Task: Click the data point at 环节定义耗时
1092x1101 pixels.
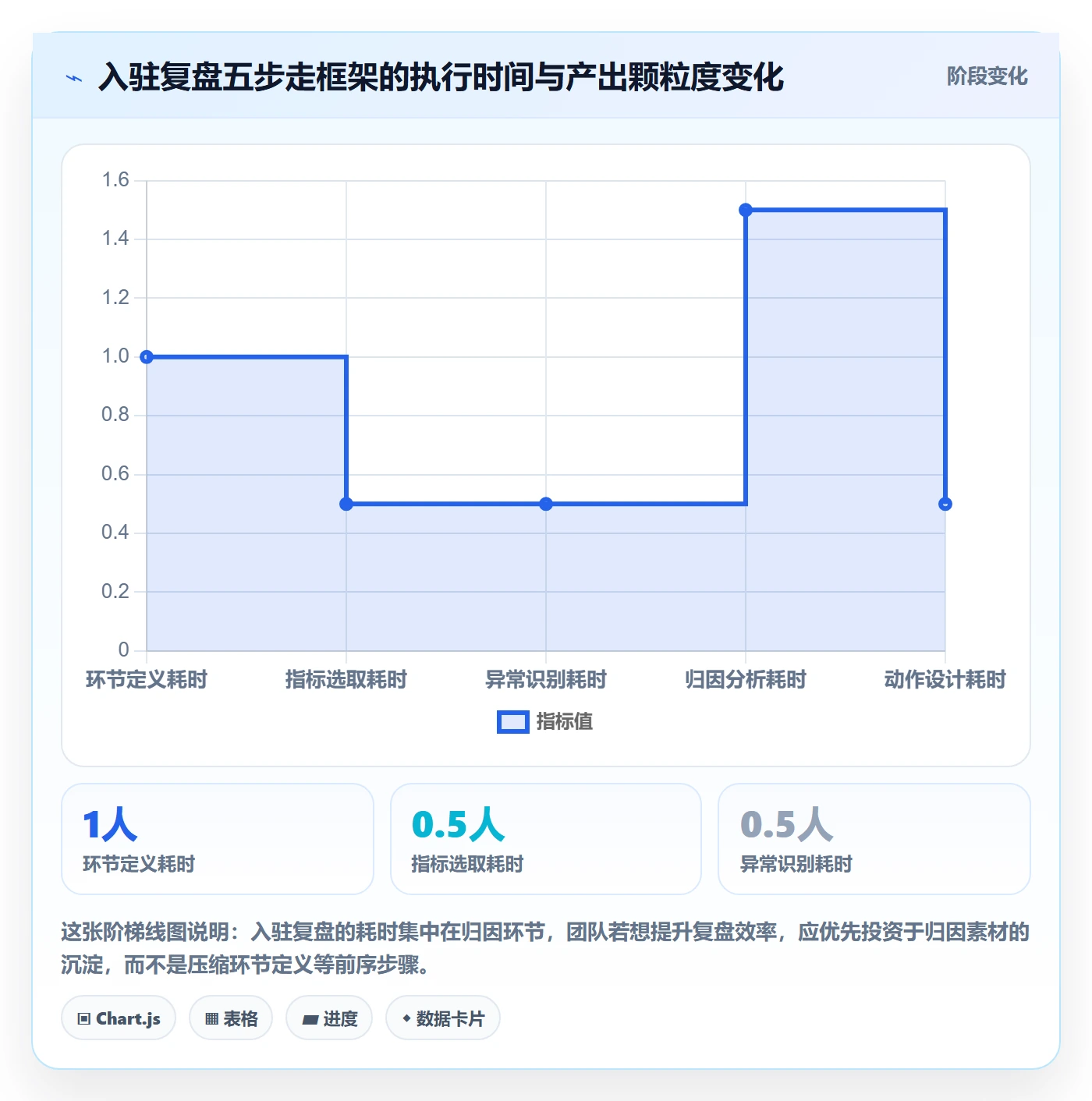Action: (x=147, y=357)
